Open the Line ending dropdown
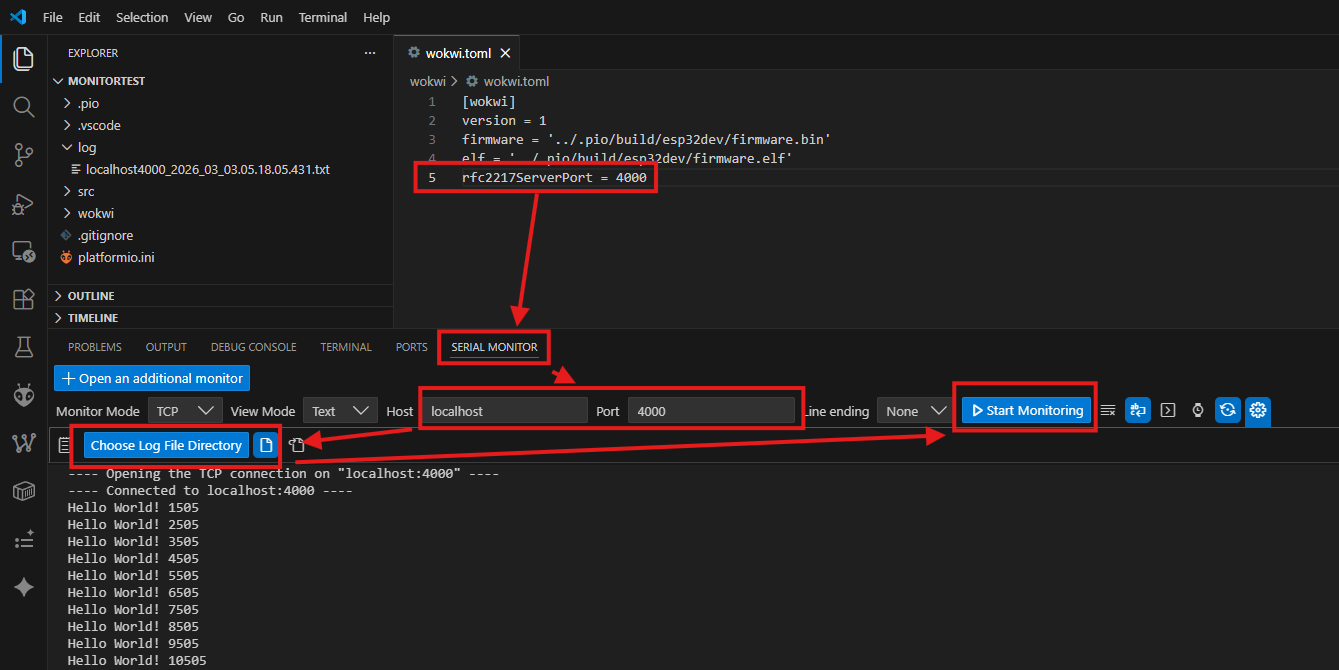The height and width of the screenshot is (670, 1339). 914,411
